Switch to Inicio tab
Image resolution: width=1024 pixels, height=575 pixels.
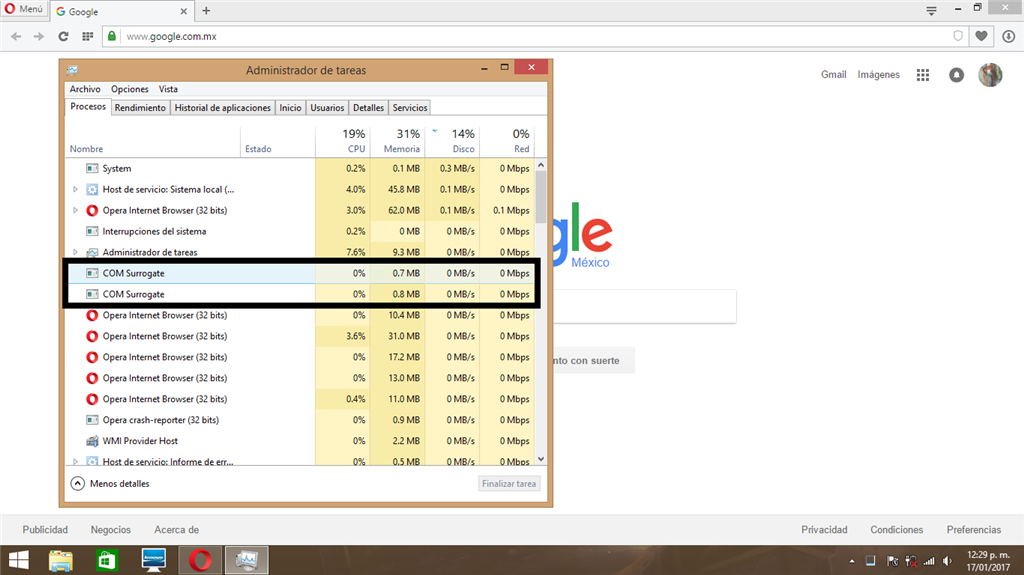click(291, 108)
